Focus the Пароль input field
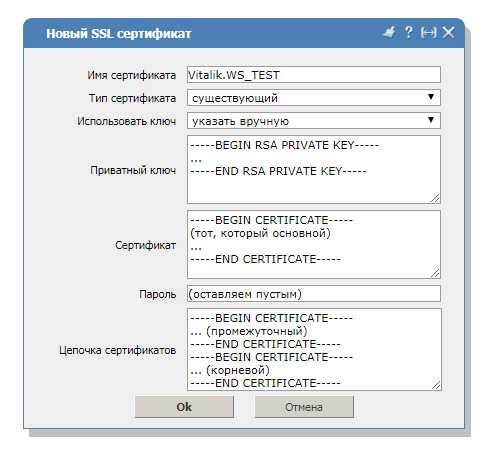Screen dimensions: 495x460 coord(314,294)
